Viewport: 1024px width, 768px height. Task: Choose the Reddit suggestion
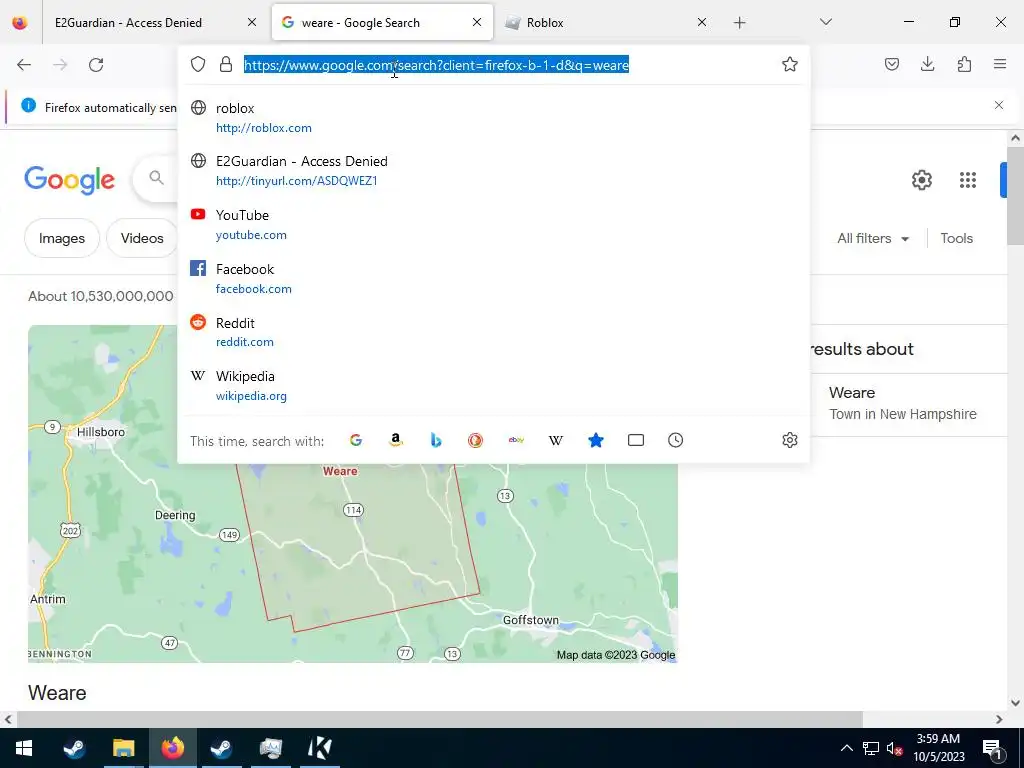[x=493, y=332]
